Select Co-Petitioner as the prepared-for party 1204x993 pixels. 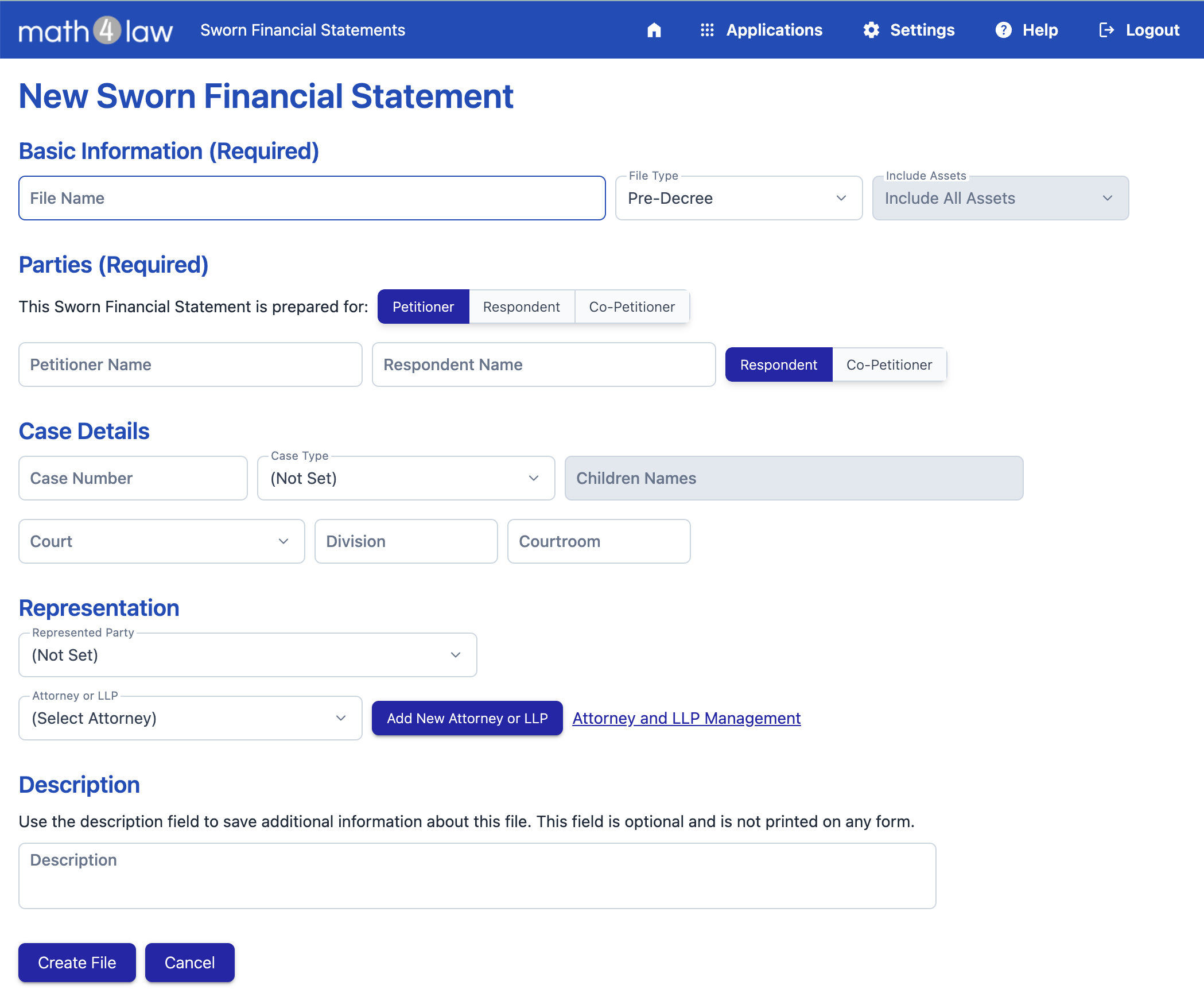pos(632,307)
